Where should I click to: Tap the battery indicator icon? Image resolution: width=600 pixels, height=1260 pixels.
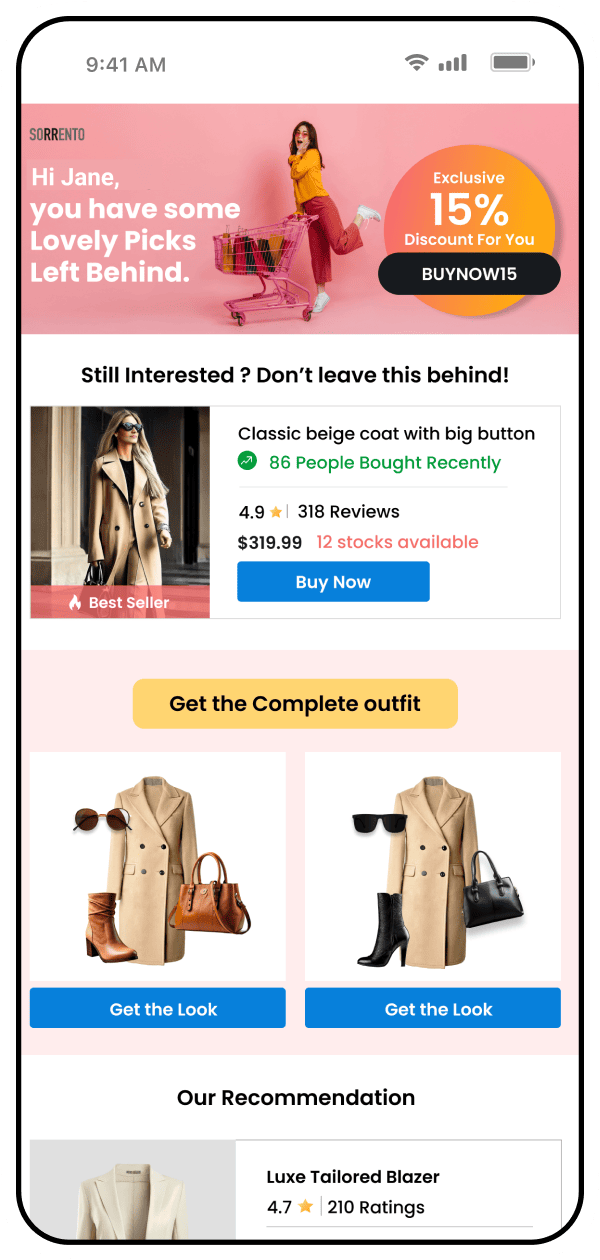coord(512,63)
